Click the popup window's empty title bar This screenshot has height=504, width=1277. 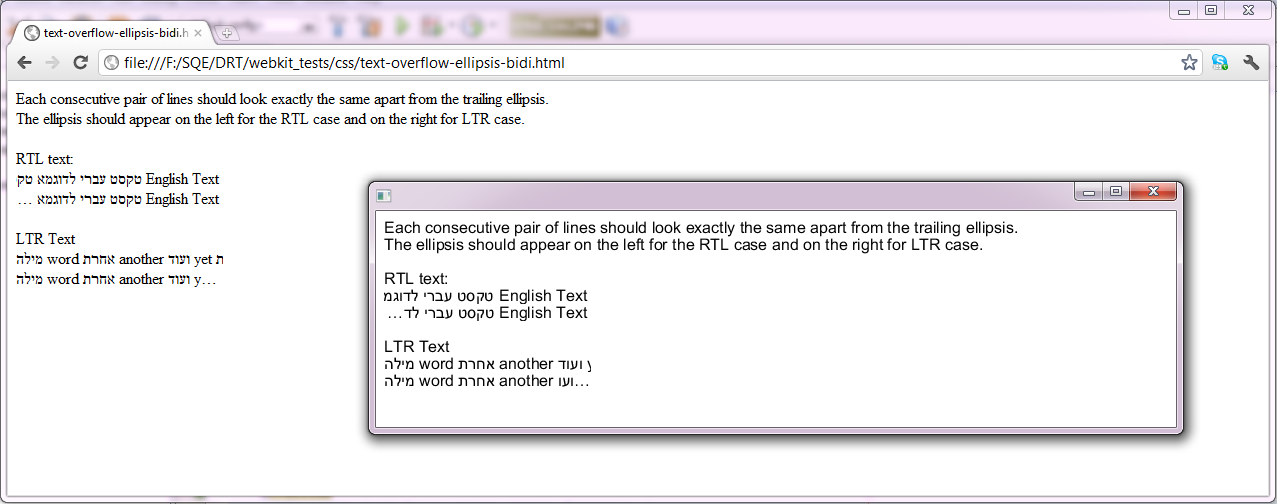click(700, 194)
